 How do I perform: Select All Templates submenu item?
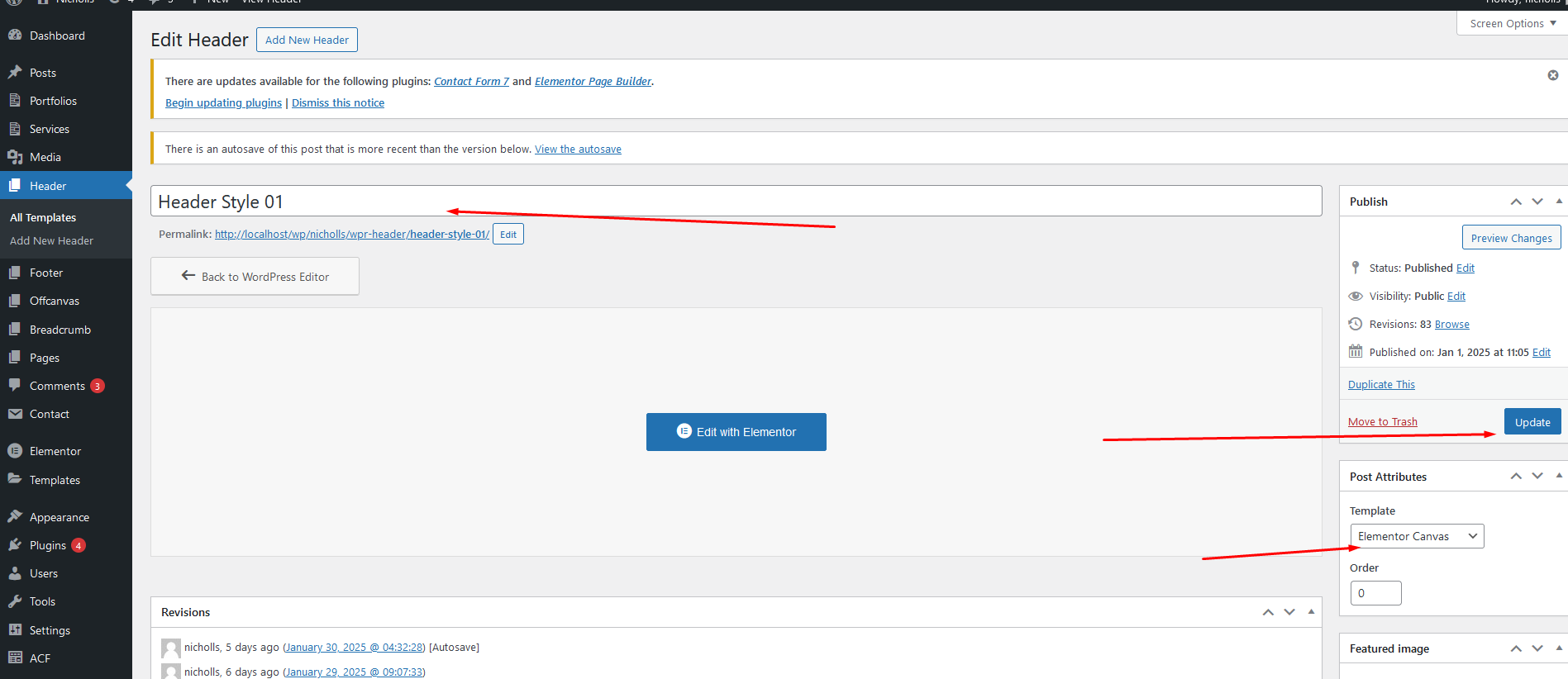tap(43, 217)
